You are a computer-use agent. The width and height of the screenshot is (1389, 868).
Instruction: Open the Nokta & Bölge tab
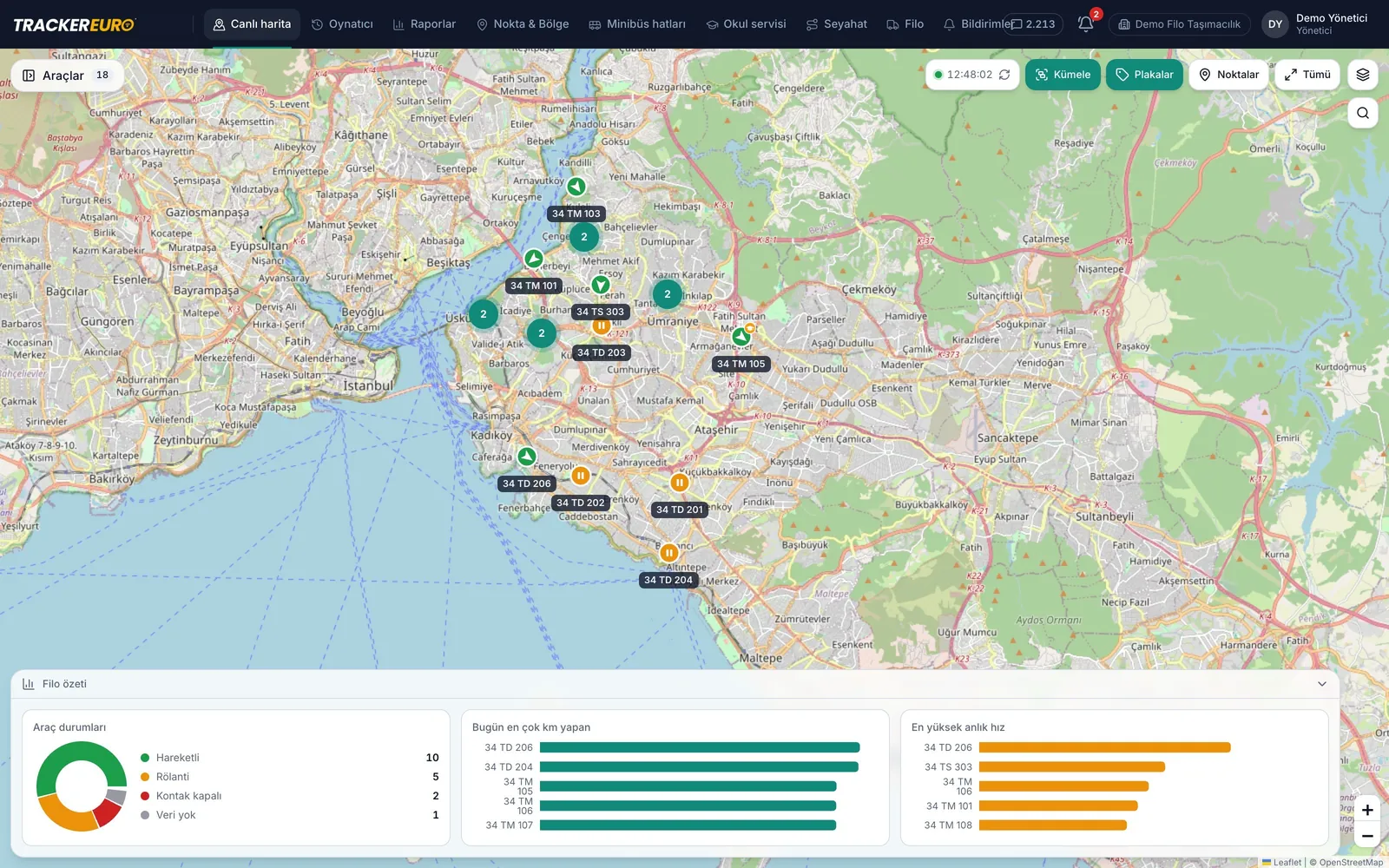523,24
